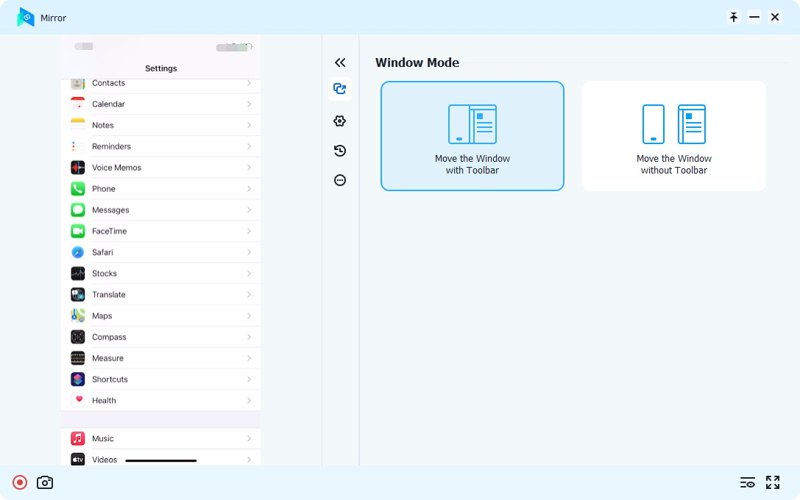Click the phone home indicator bar
Image resolution: width=800 pixels, height=500 pixels.
tap(160, 461)
